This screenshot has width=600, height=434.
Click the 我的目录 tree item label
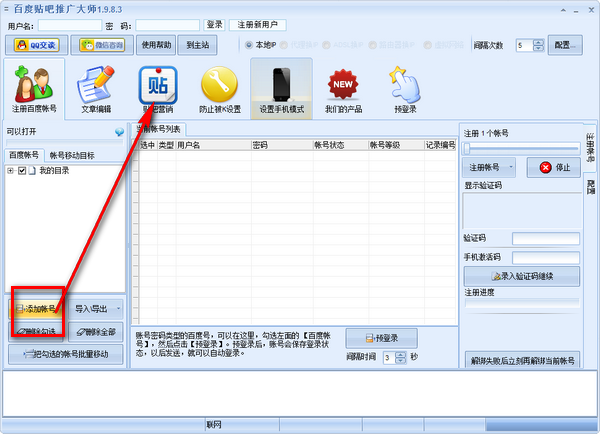pyautogui.click(x=54, y=171)
